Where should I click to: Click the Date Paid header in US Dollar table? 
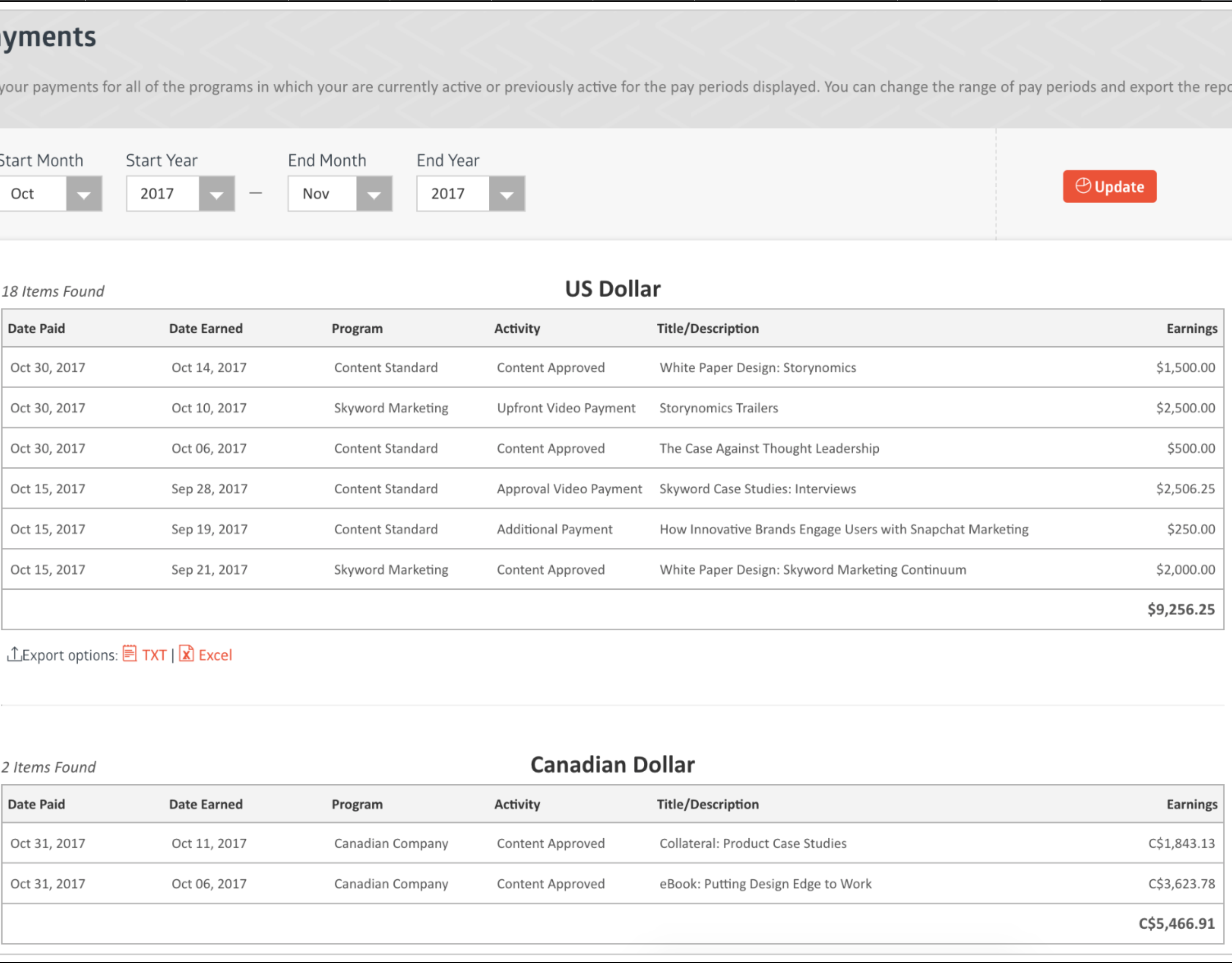click(x=36, y=329)
